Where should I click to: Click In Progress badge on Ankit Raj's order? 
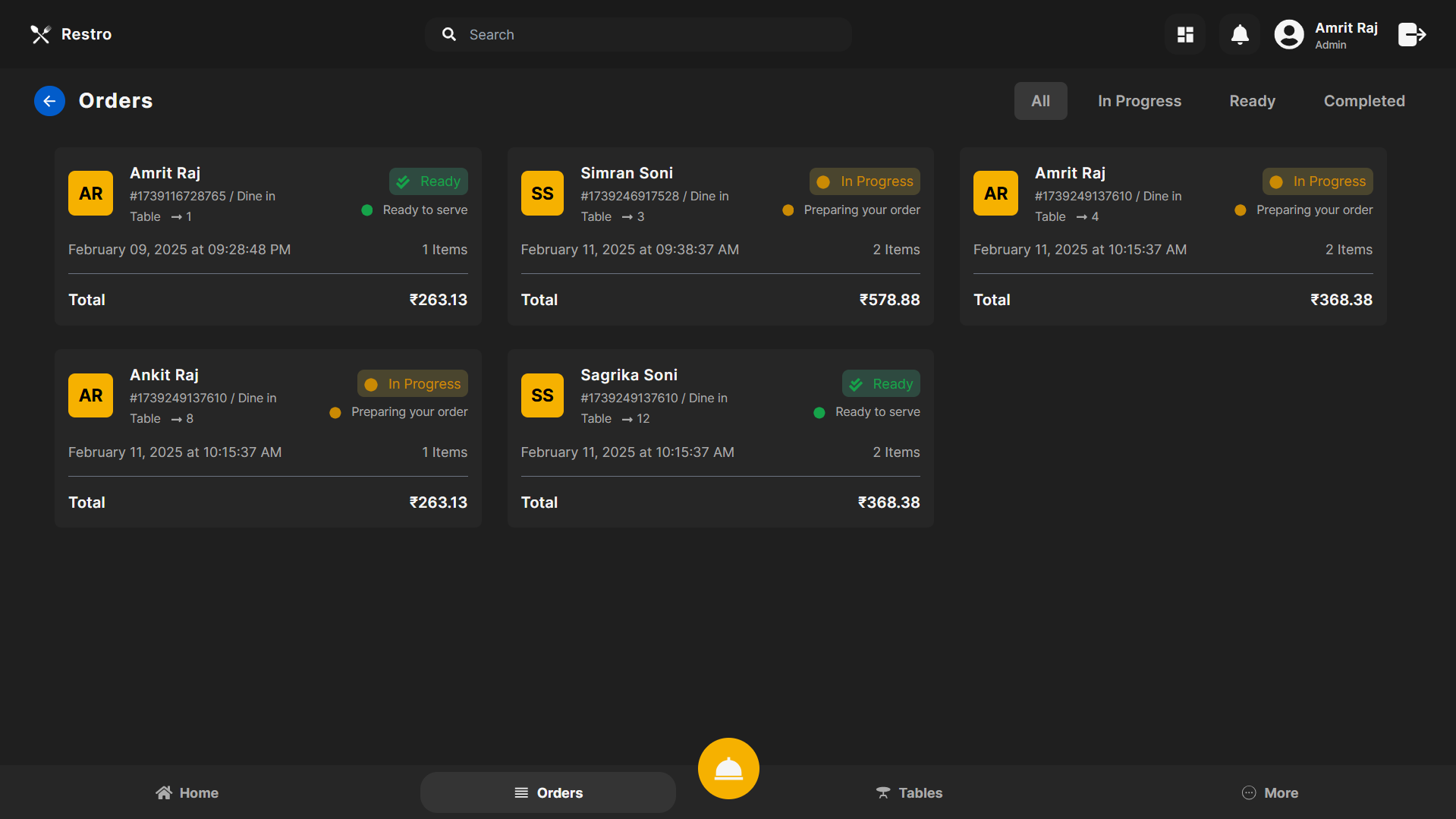coord(412,383)
